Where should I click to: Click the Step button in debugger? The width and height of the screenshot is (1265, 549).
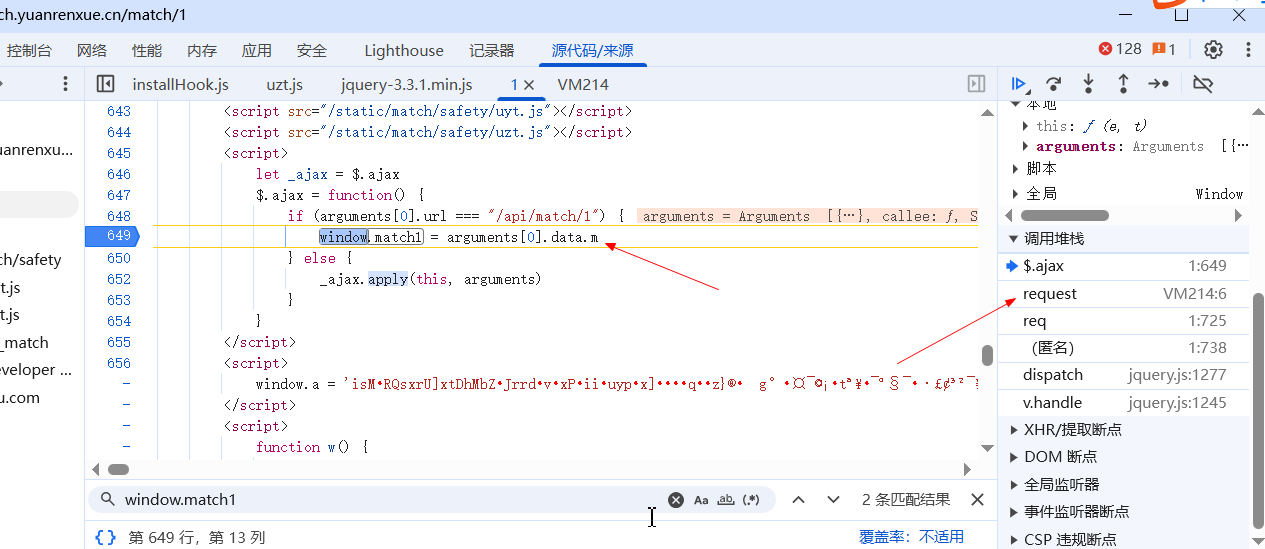coord(1158,84)
